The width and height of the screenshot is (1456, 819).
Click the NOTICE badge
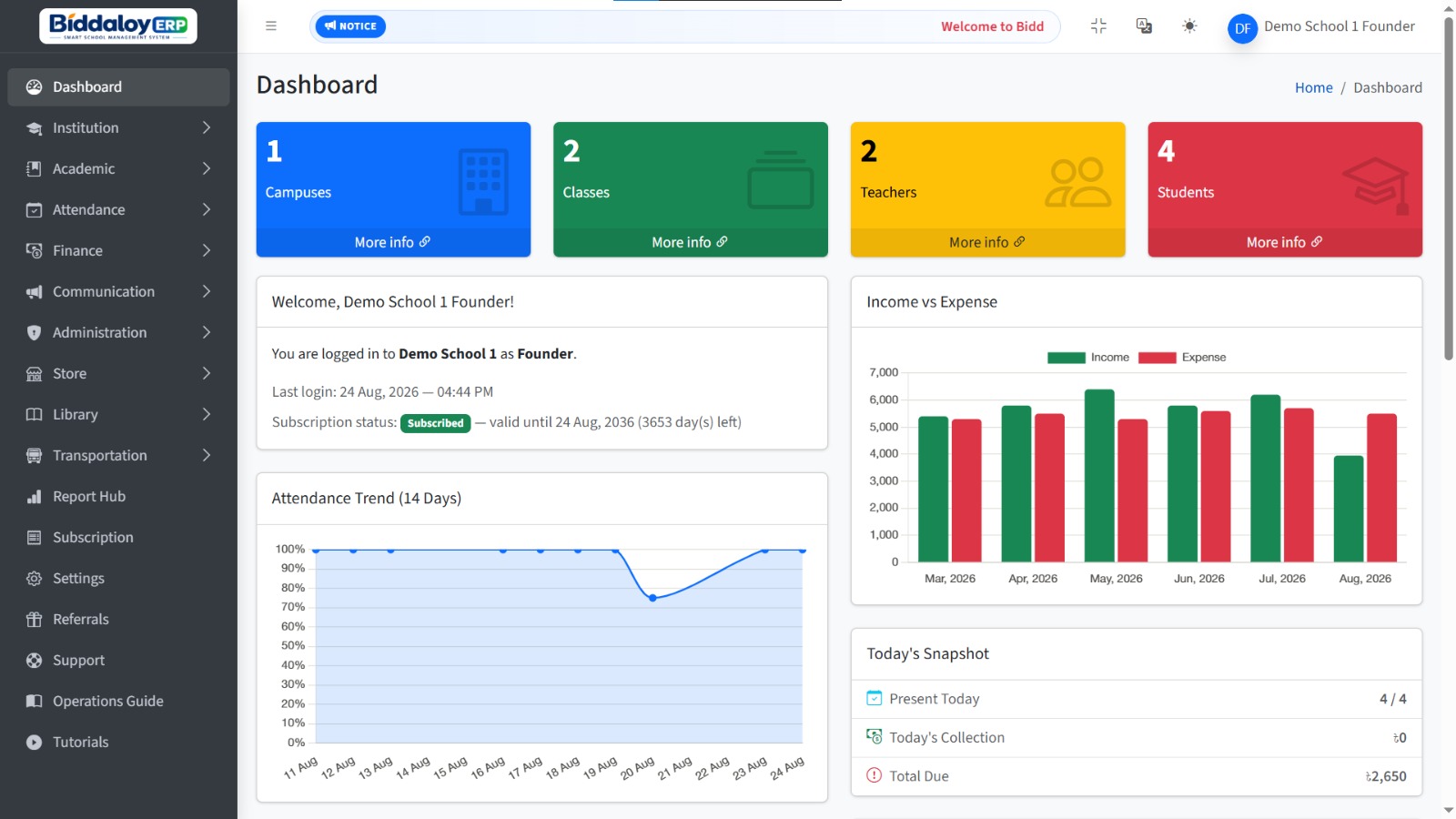click(x=350, y=26)
